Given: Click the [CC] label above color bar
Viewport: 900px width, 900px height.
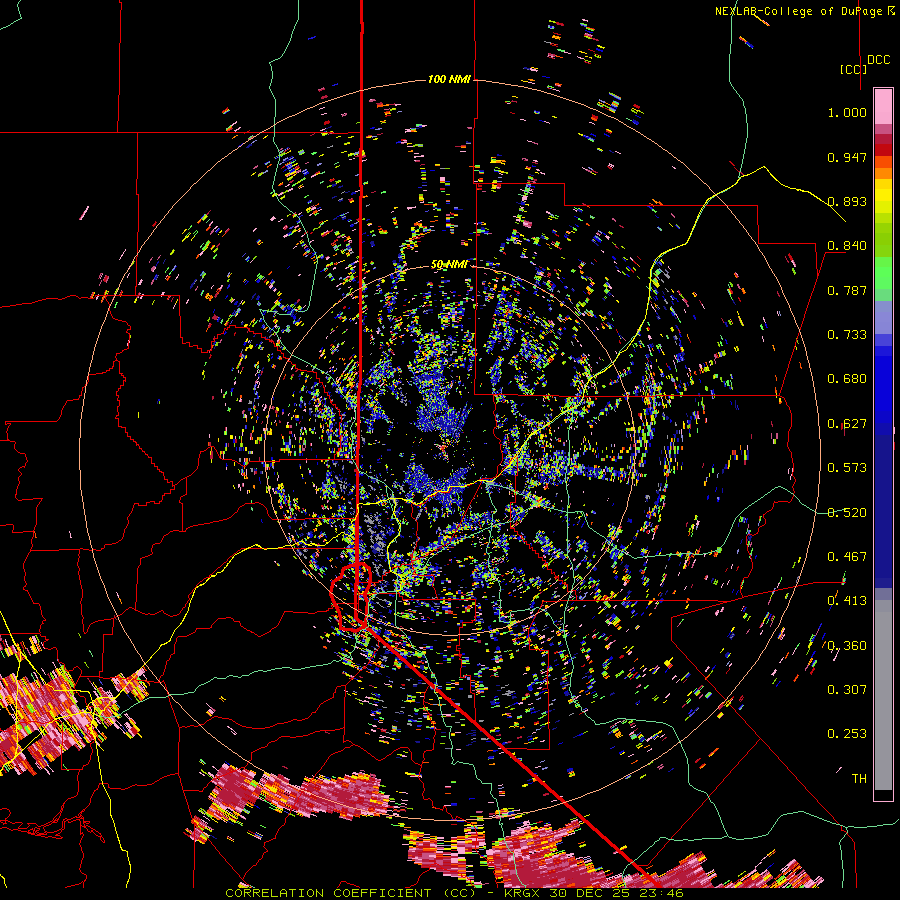Looking at the screenshot, I should 853,69.
